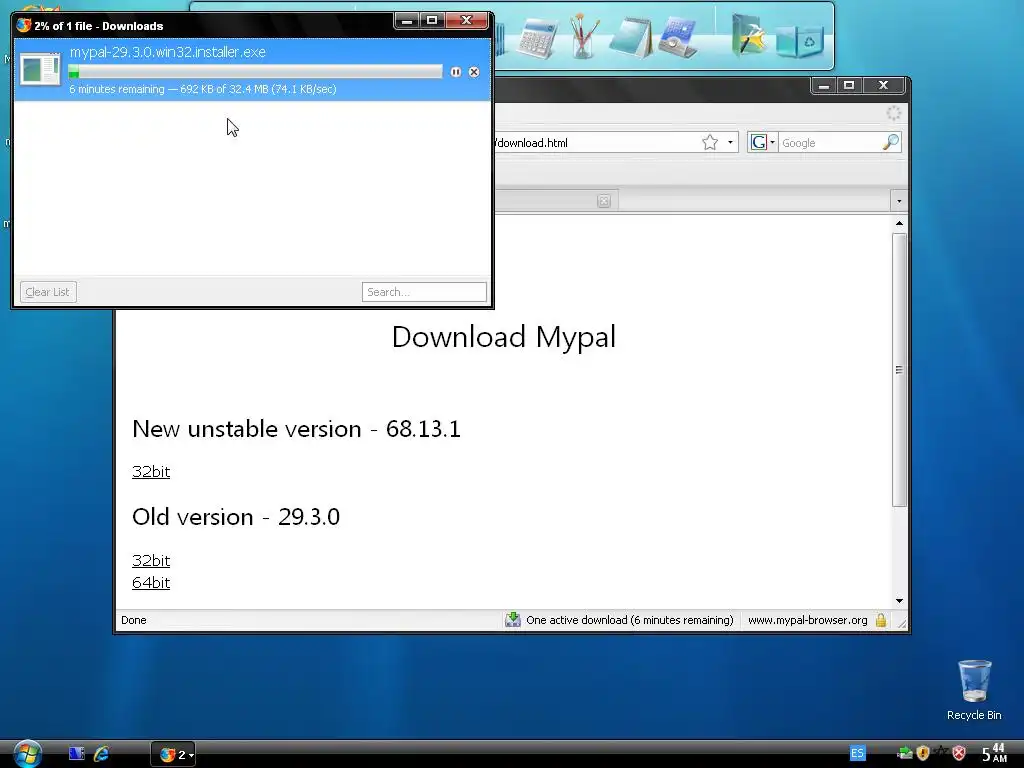Expand the list-all-tabs dropdown
This screenshot has height=768, width=1024.
coord(899,201)
